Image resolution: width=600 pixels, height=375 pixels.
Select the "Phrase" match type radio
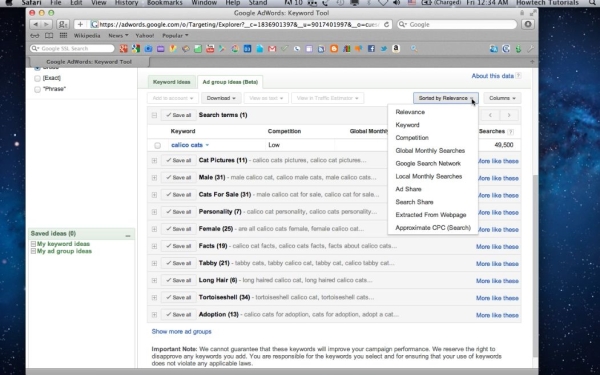(37, 89)
